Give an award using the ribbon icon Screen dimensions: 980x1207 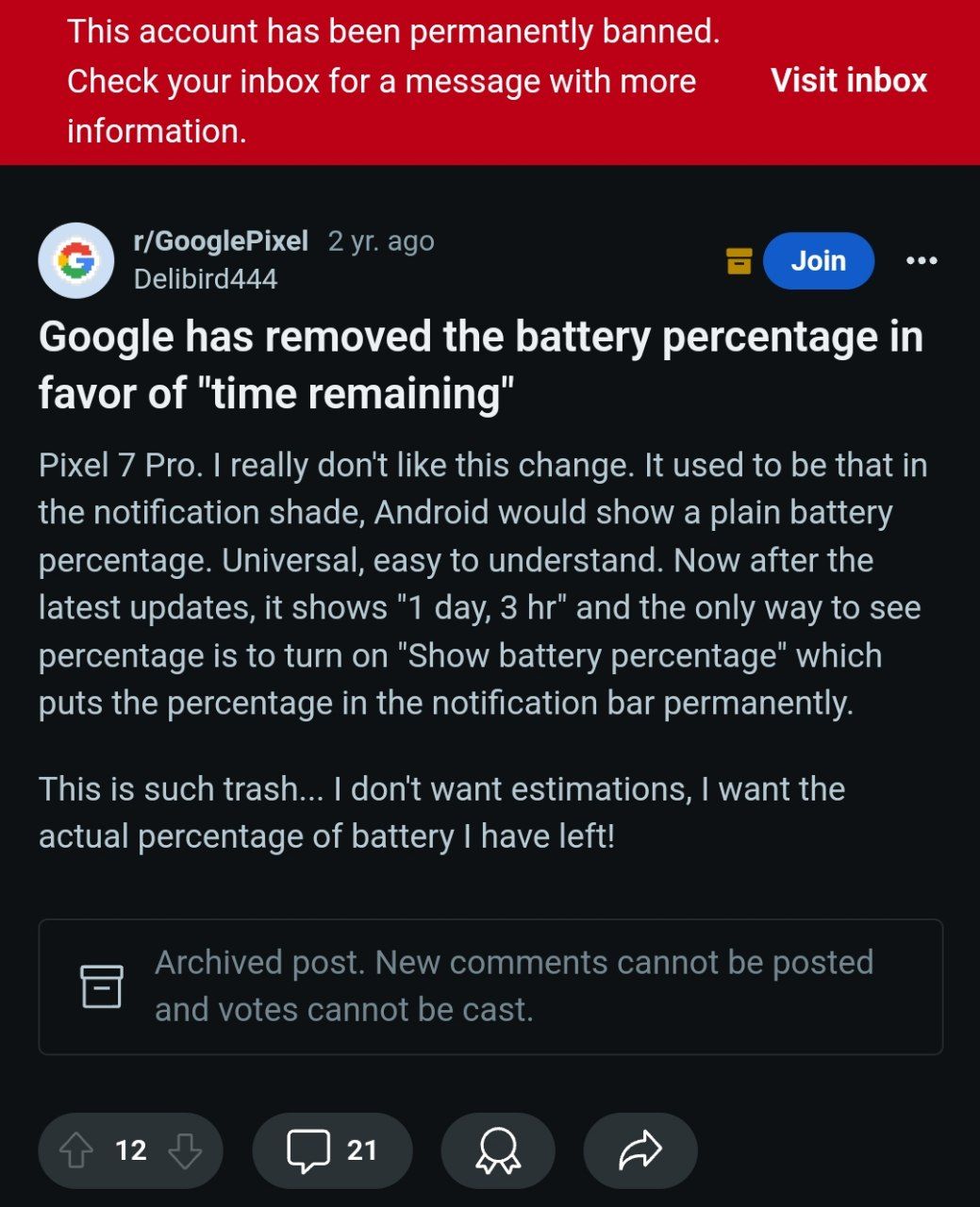coord(498,1150)
